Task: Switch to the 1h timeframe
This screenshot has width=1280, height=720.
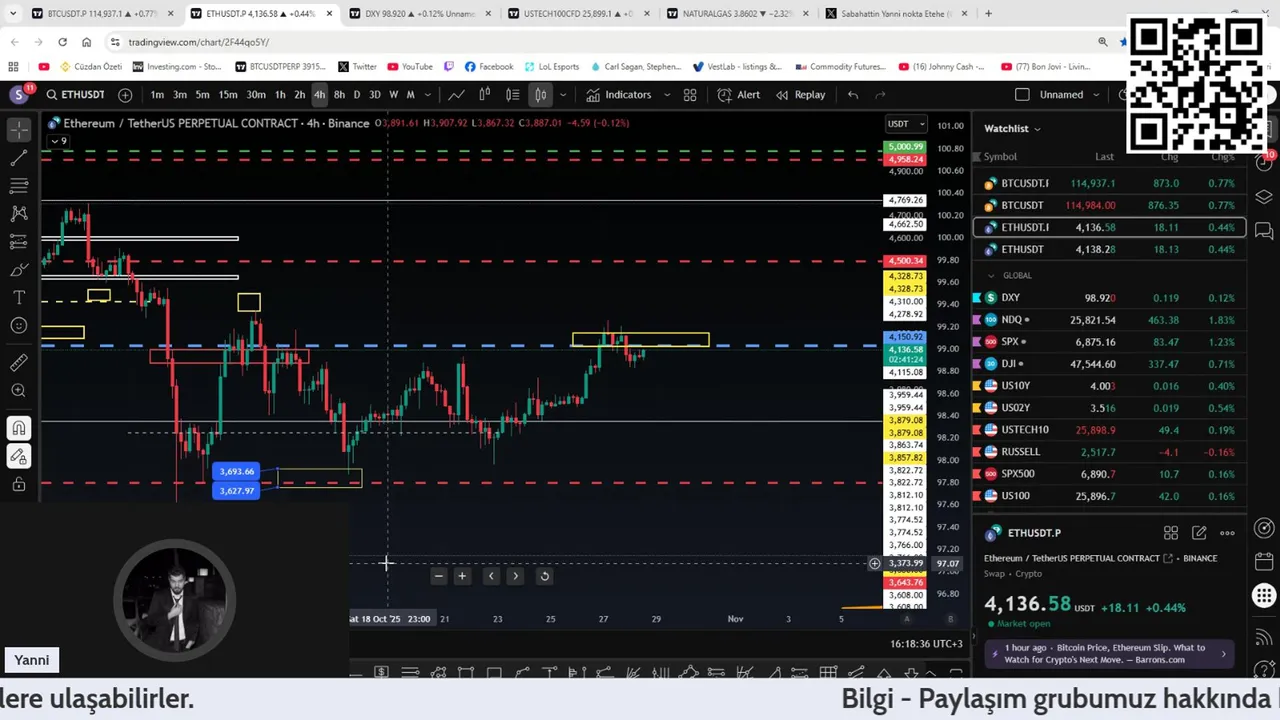Action: (280, 95)
